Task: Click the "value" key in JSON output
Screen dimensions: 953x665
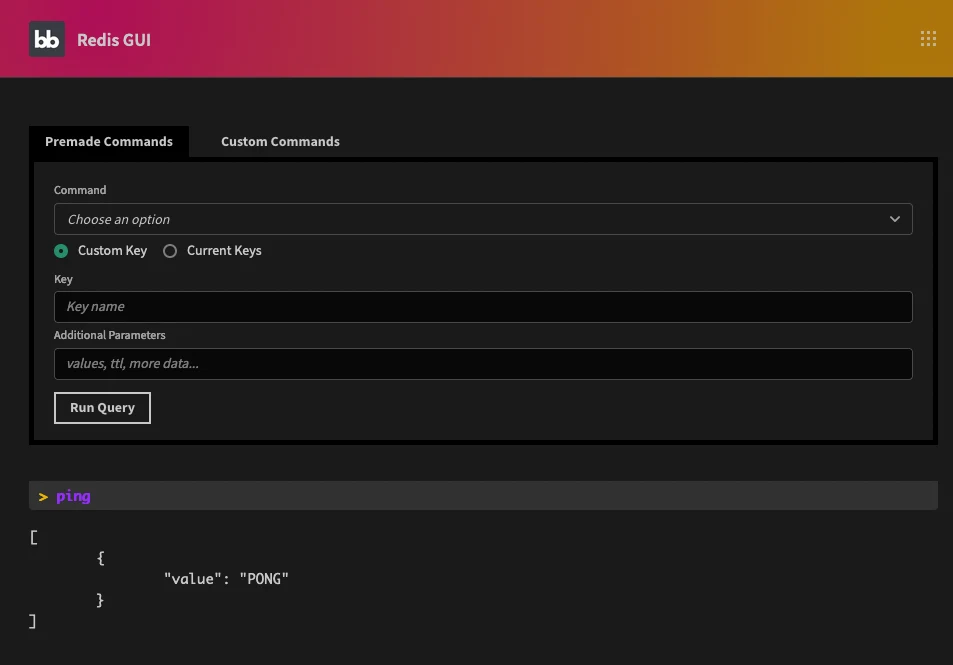Action: (193, 579)
